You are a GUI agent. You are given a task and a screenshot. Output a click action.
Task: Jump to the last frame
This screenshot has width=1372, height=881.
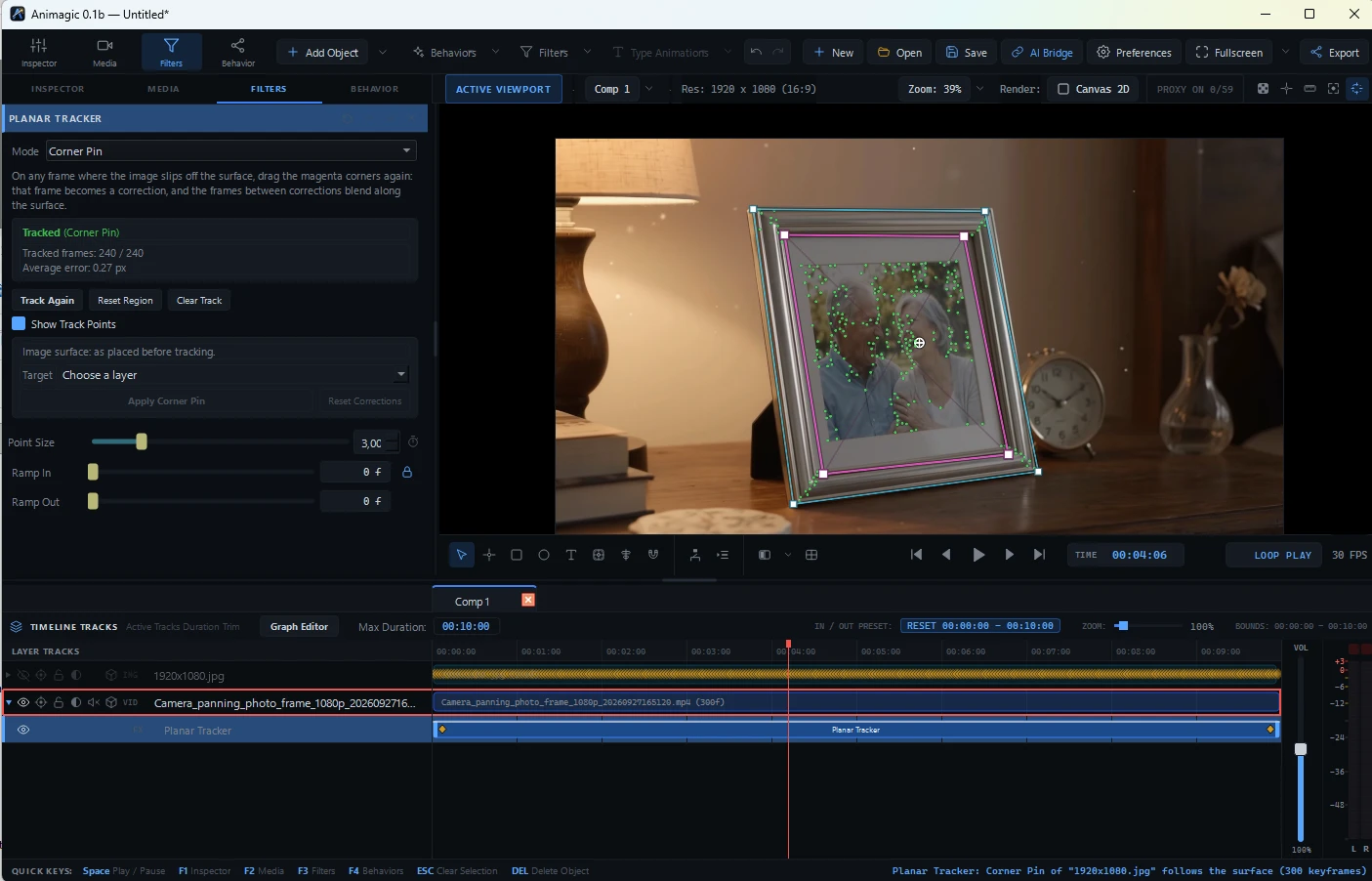click(1039, 555)
